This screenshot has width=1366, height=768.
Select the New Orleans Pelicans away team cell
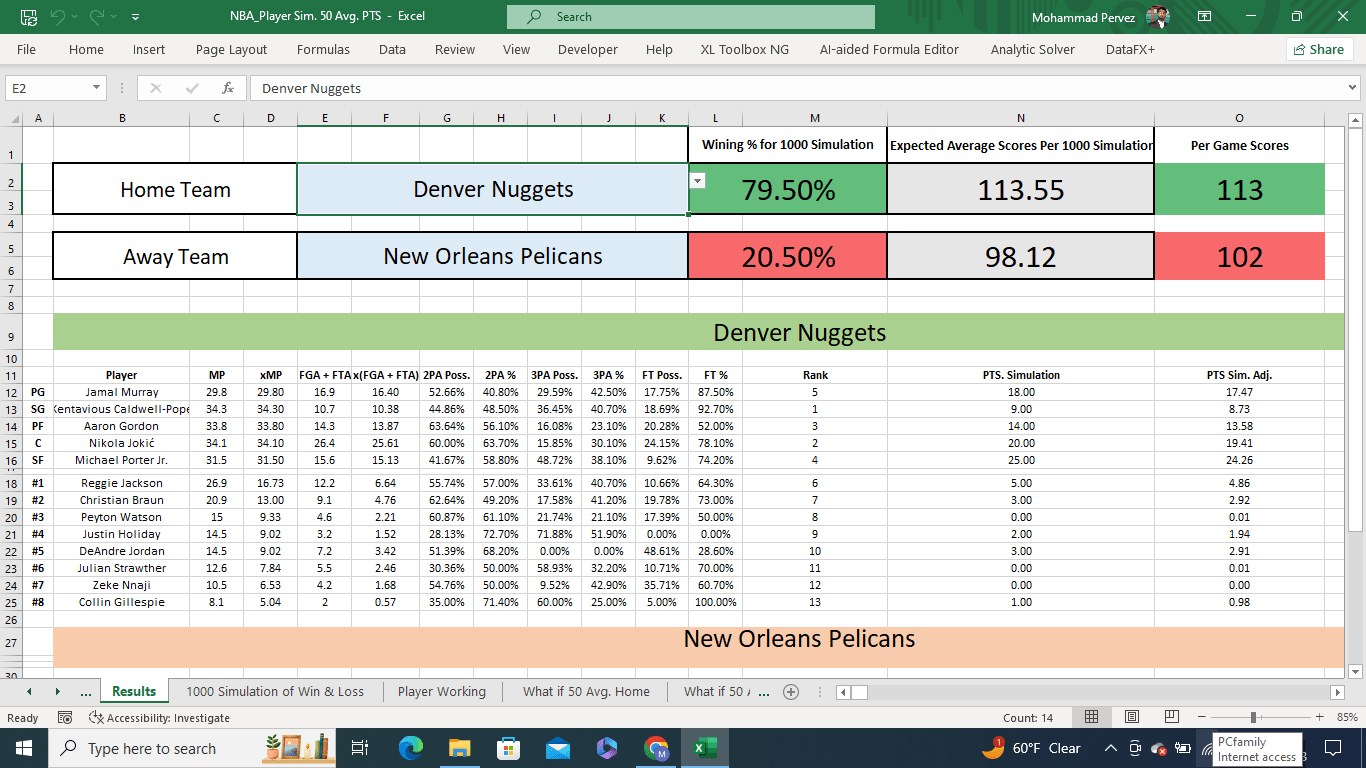pyautogui.click(x=493, y=256)
